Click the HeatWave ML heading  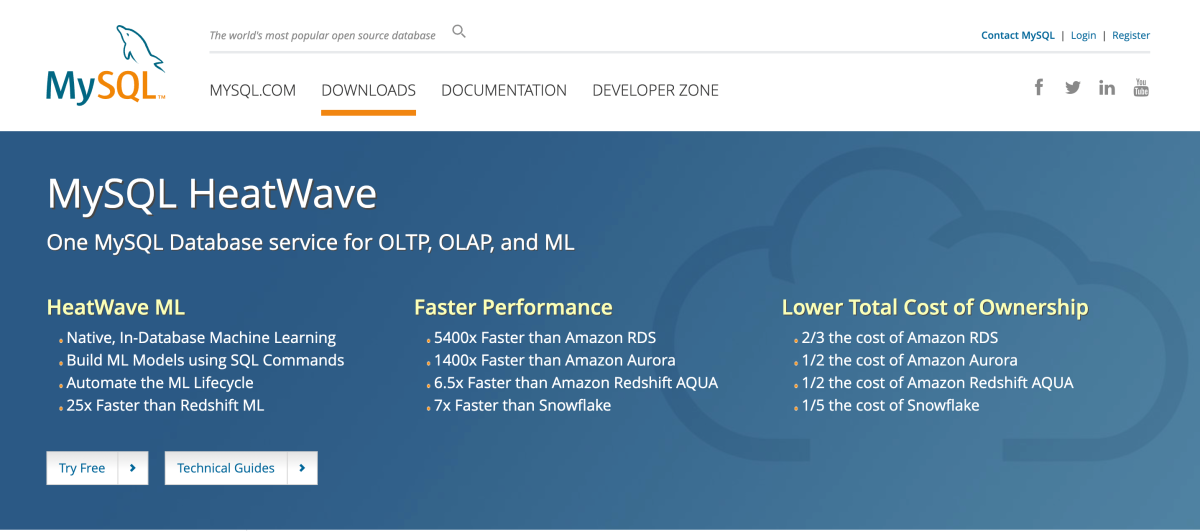pyautogui.click(x=116, y=307)
